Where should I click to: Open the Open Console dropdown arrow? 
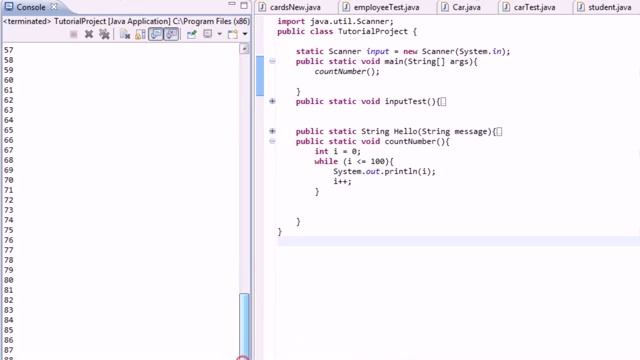tap(245, 34)
